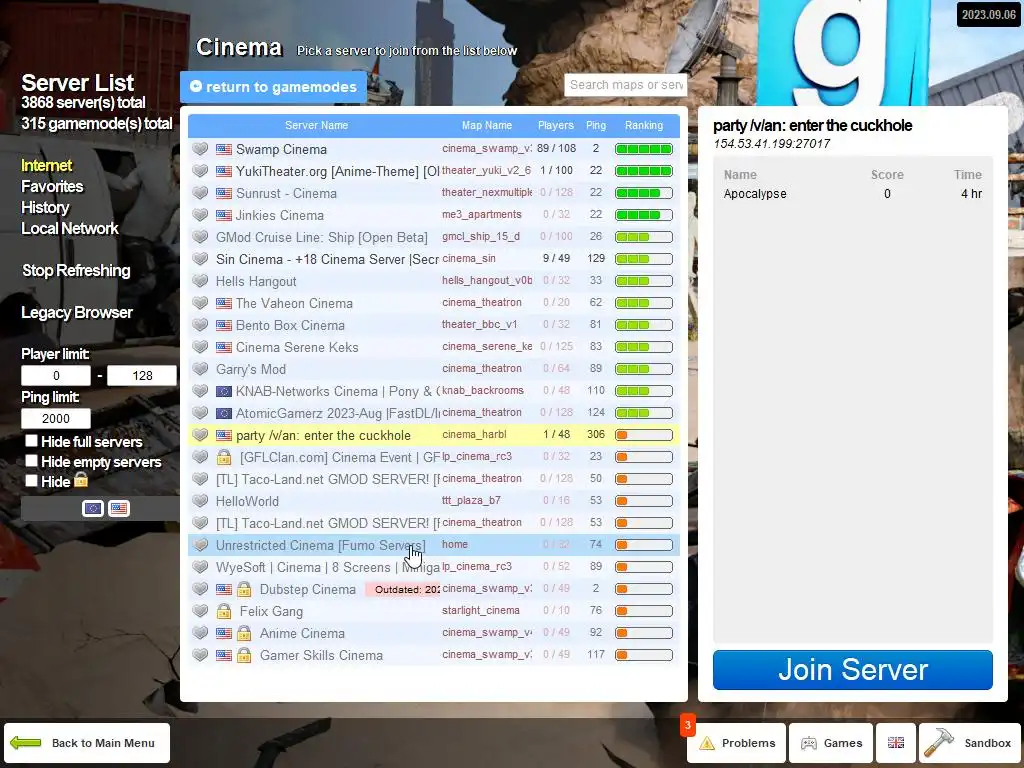Sort servers by Ranking column
1024x768 pixels.
click(644, 125)
